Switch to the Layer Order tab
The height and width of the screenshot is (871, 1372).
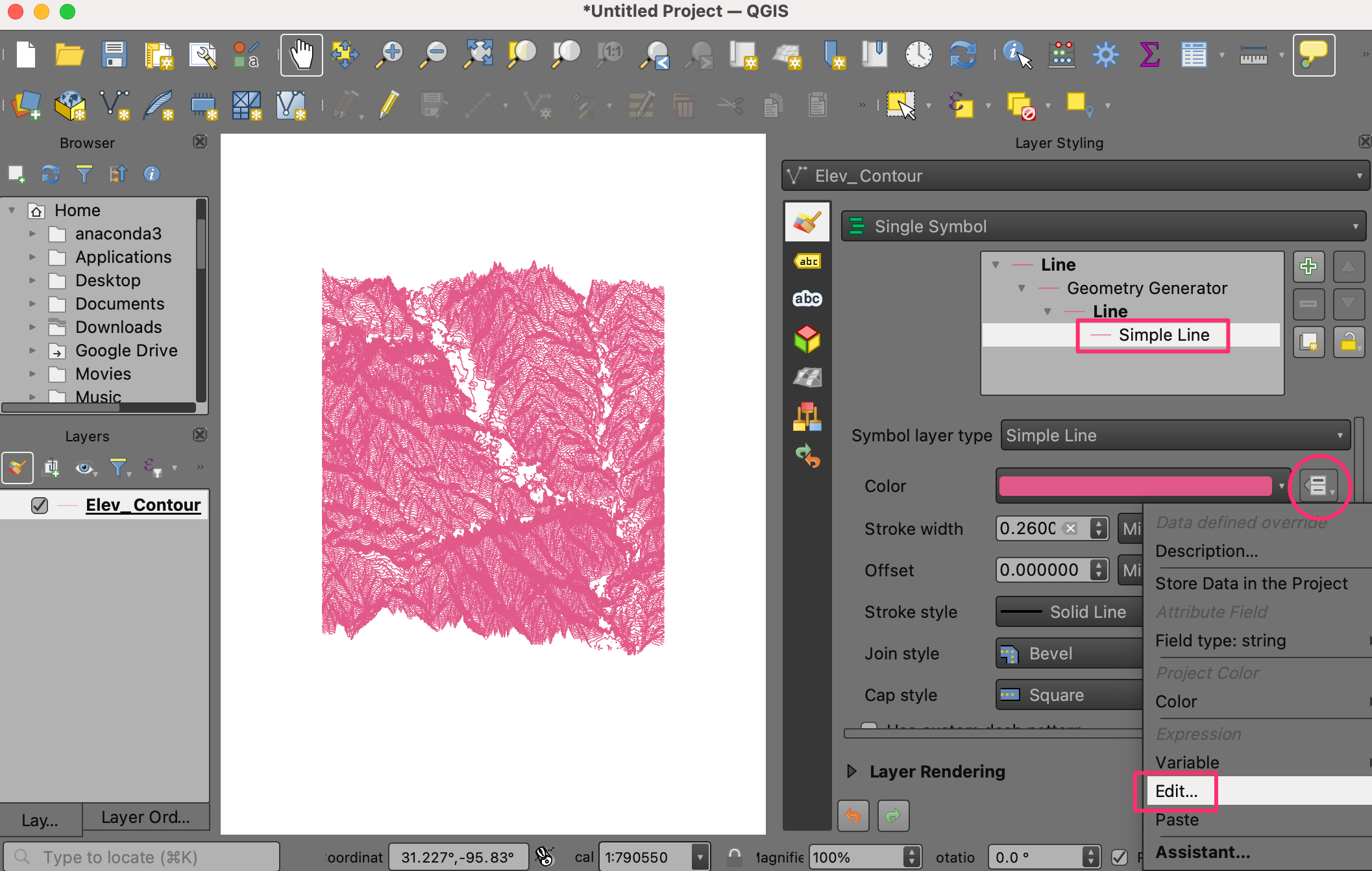pos(145,818)
